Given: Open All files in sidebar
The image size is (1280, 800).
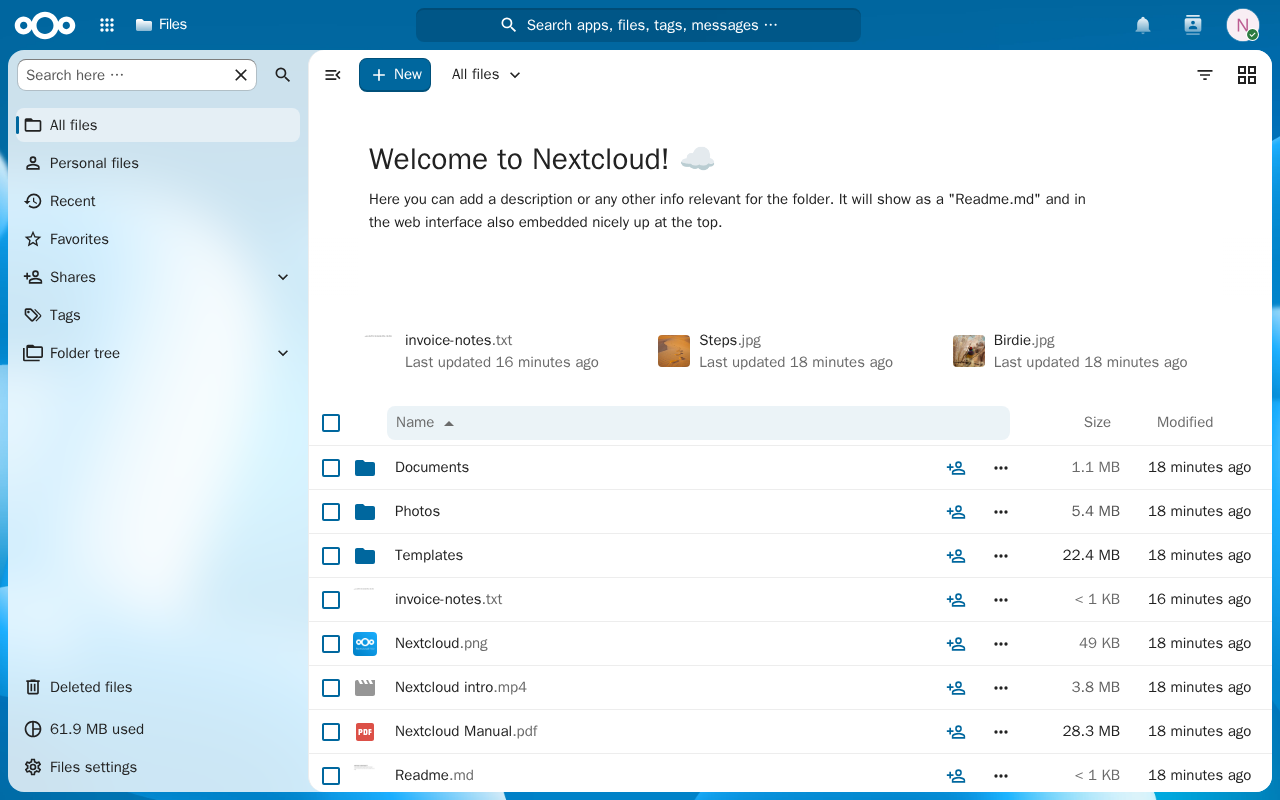Looking at the screenshot, I should pyautogui.click(x=158, y=125).
